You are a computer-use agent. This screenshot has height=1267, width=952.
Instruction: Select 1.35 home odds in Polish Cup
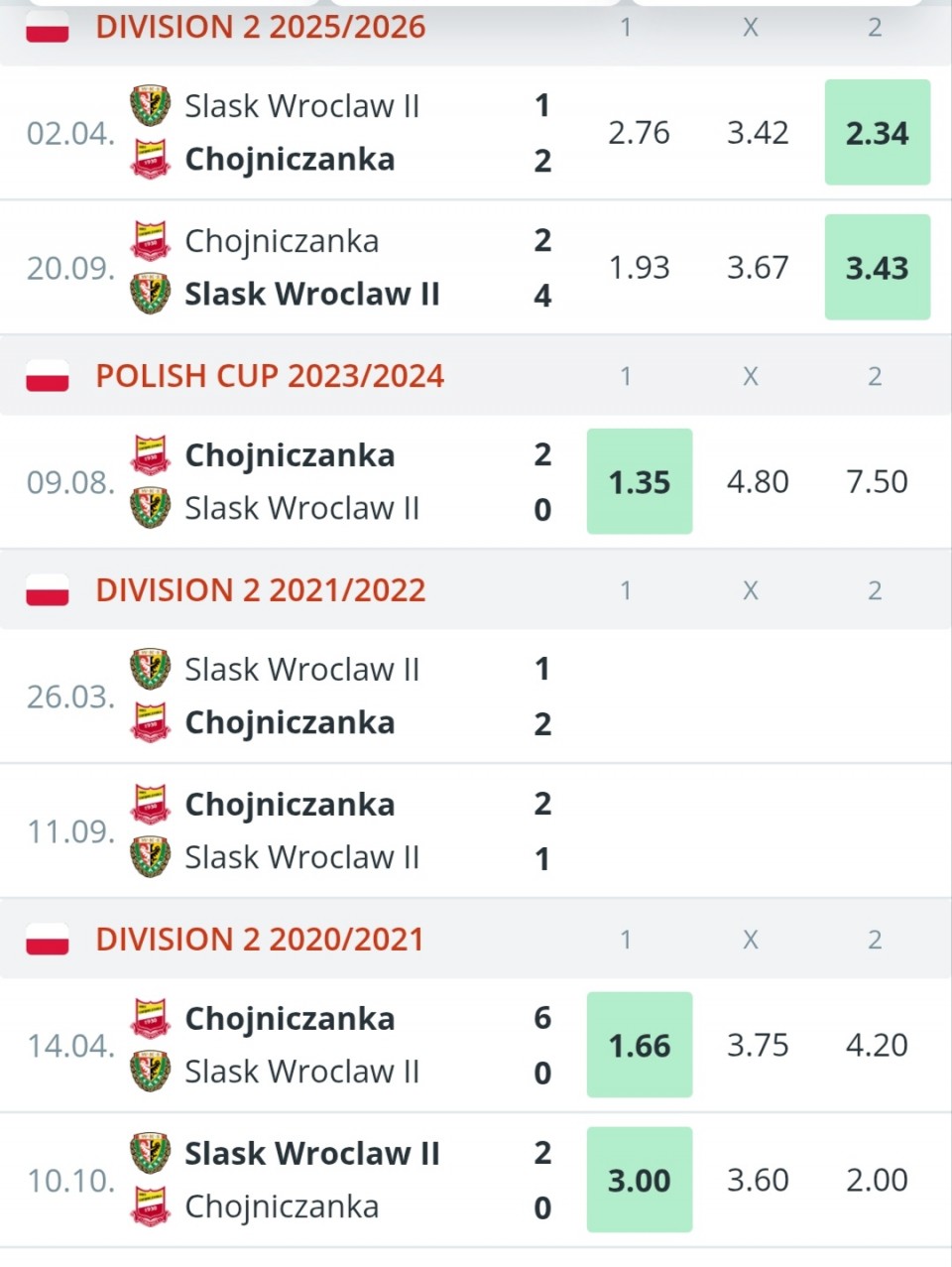640,481
